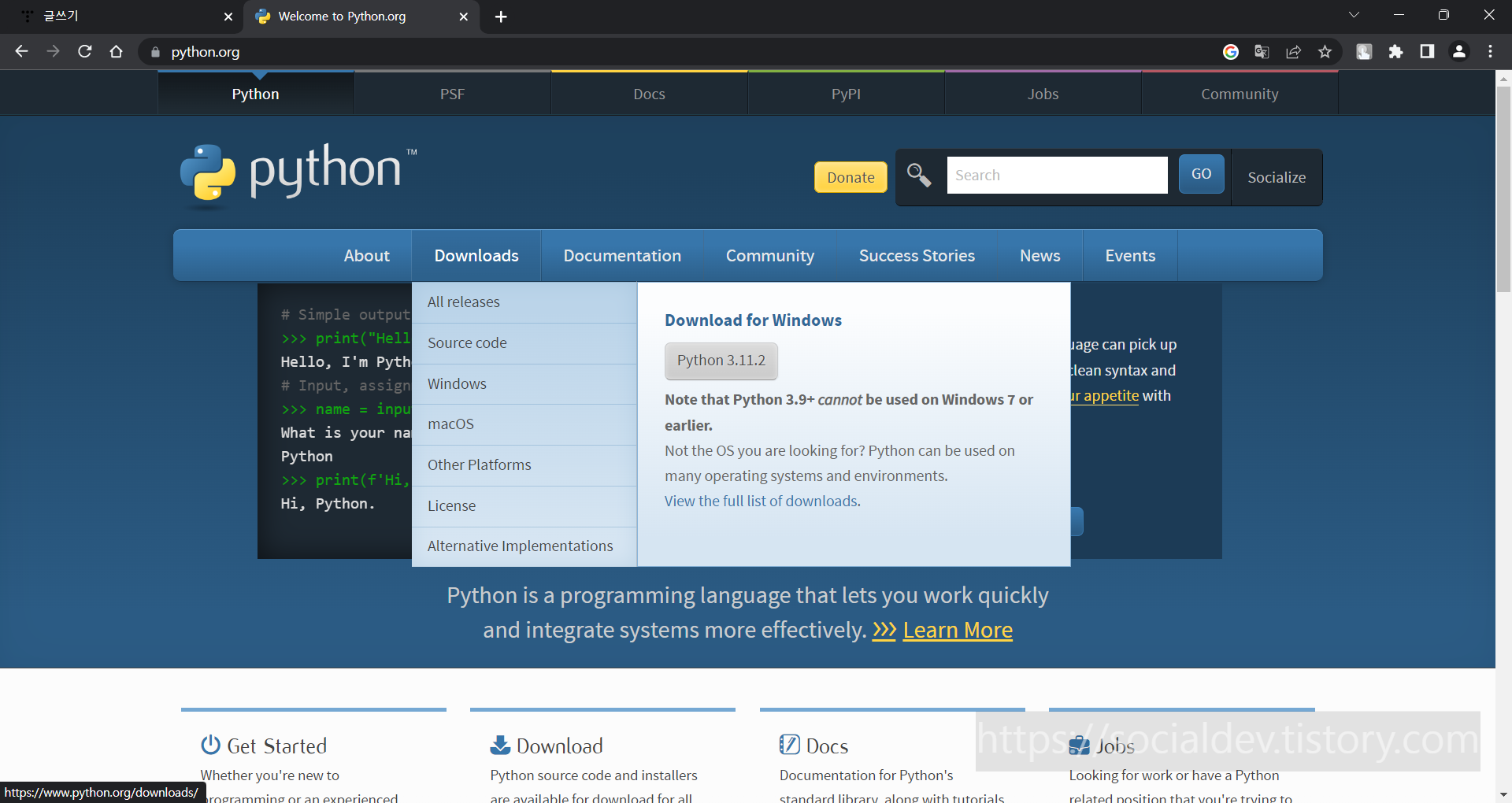Click the Get Started heading
Viewport: 1512px width, 803px height.
pyautogui.click(x=276, y=746)
